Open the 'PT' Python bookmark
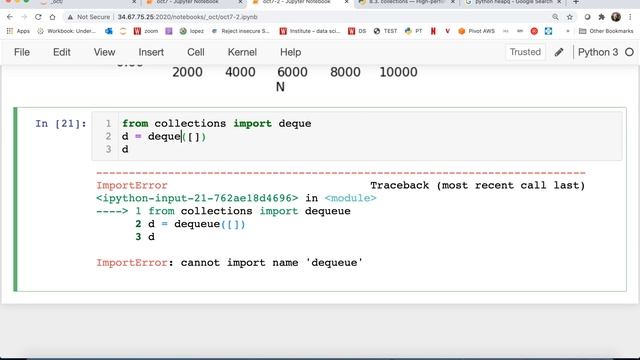This screenshot has width=640, height=360. coord(413,31)
